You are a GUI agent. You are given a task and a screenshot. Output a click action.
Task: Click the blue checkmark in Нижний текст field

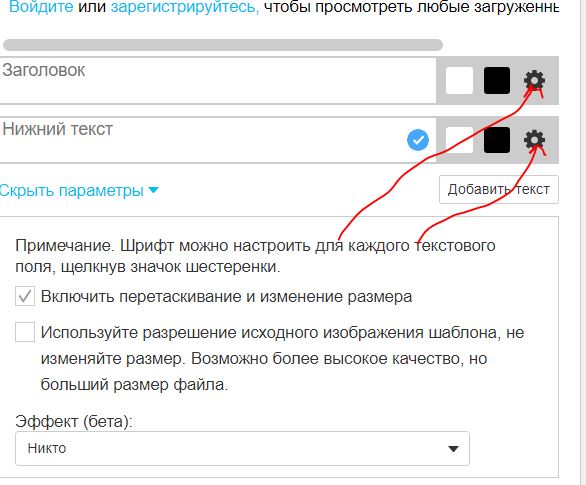(418, 140)
